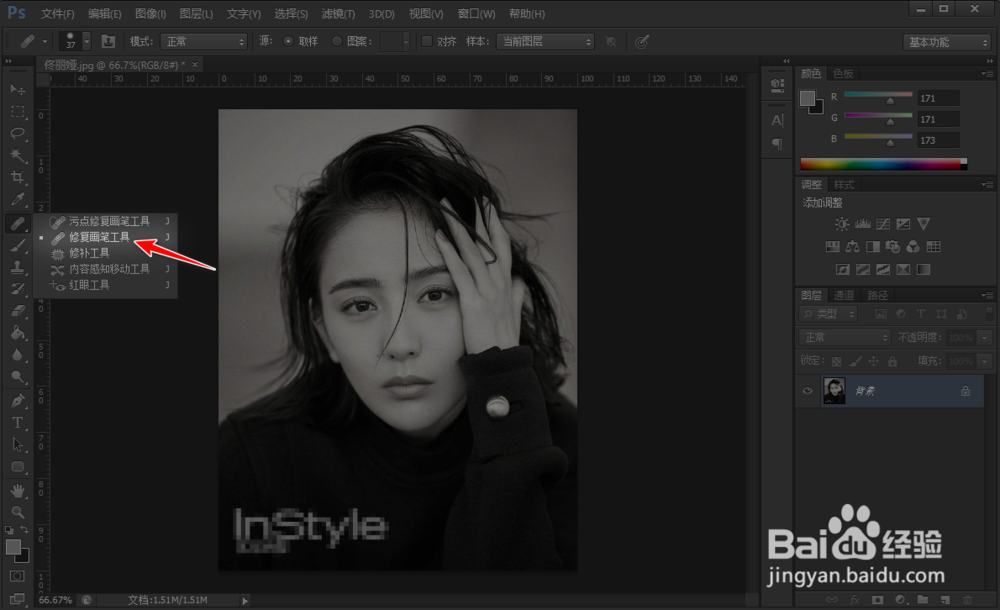Toggle lock transparent pixels icon
This screenshot has width=1000, height=610.
point(837,361)
